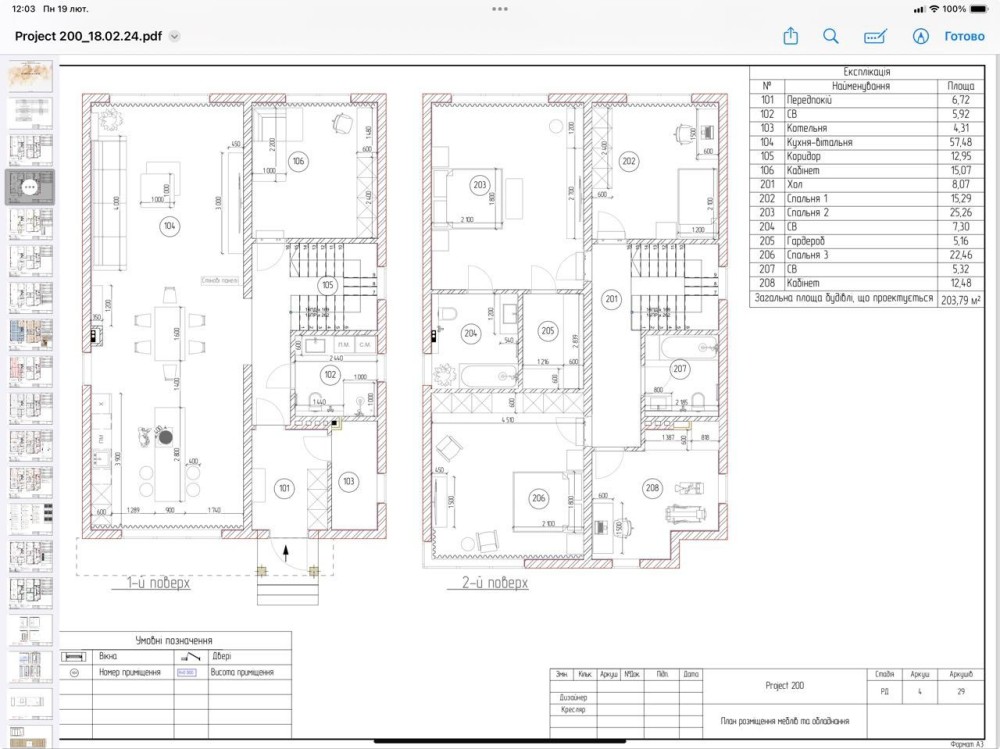Expand the chevron next to the file name
1000x749 pixels.
[x=175, y=36]
